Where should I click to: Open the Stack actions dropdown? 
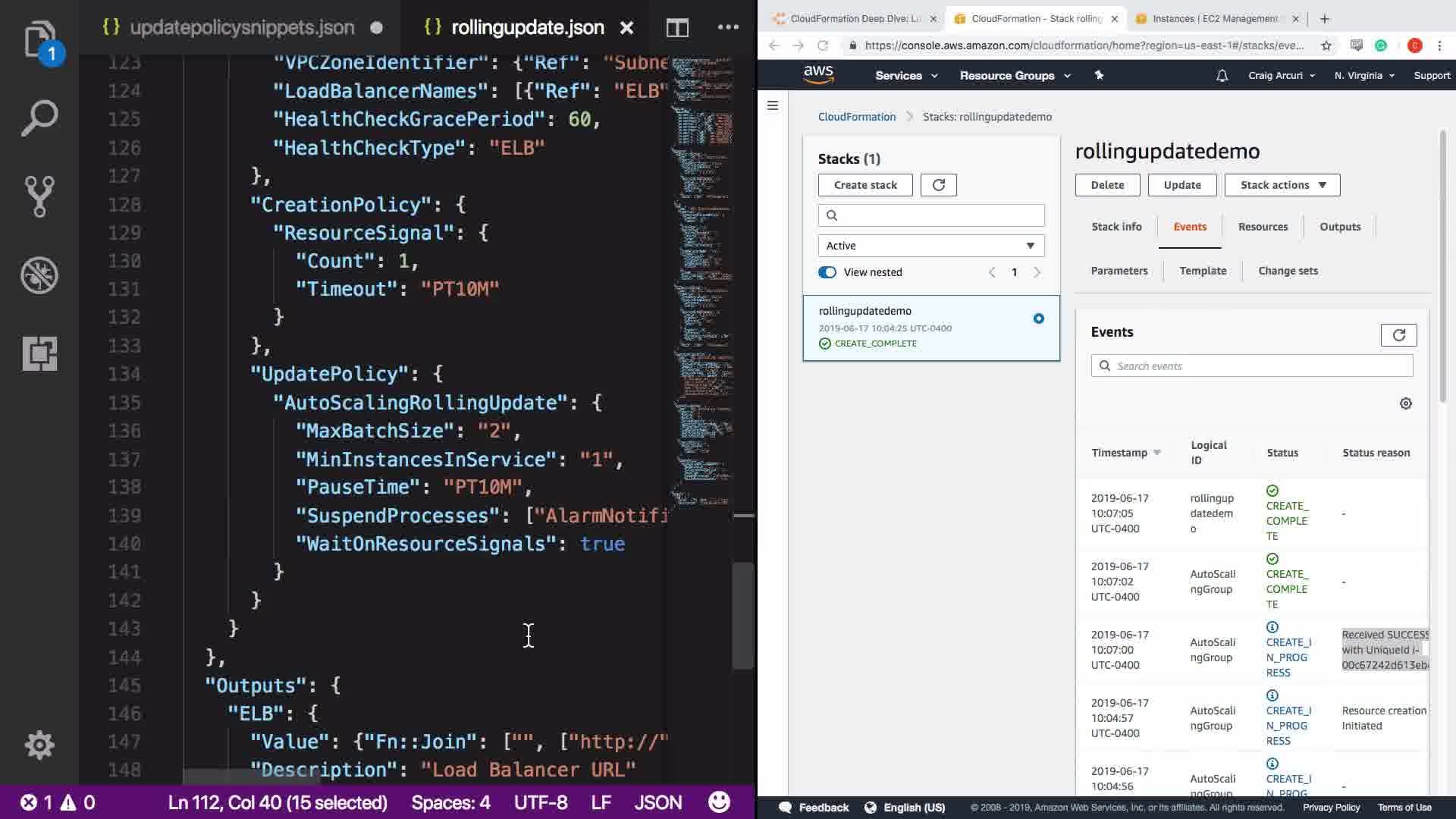click(x=1282, y=185)
